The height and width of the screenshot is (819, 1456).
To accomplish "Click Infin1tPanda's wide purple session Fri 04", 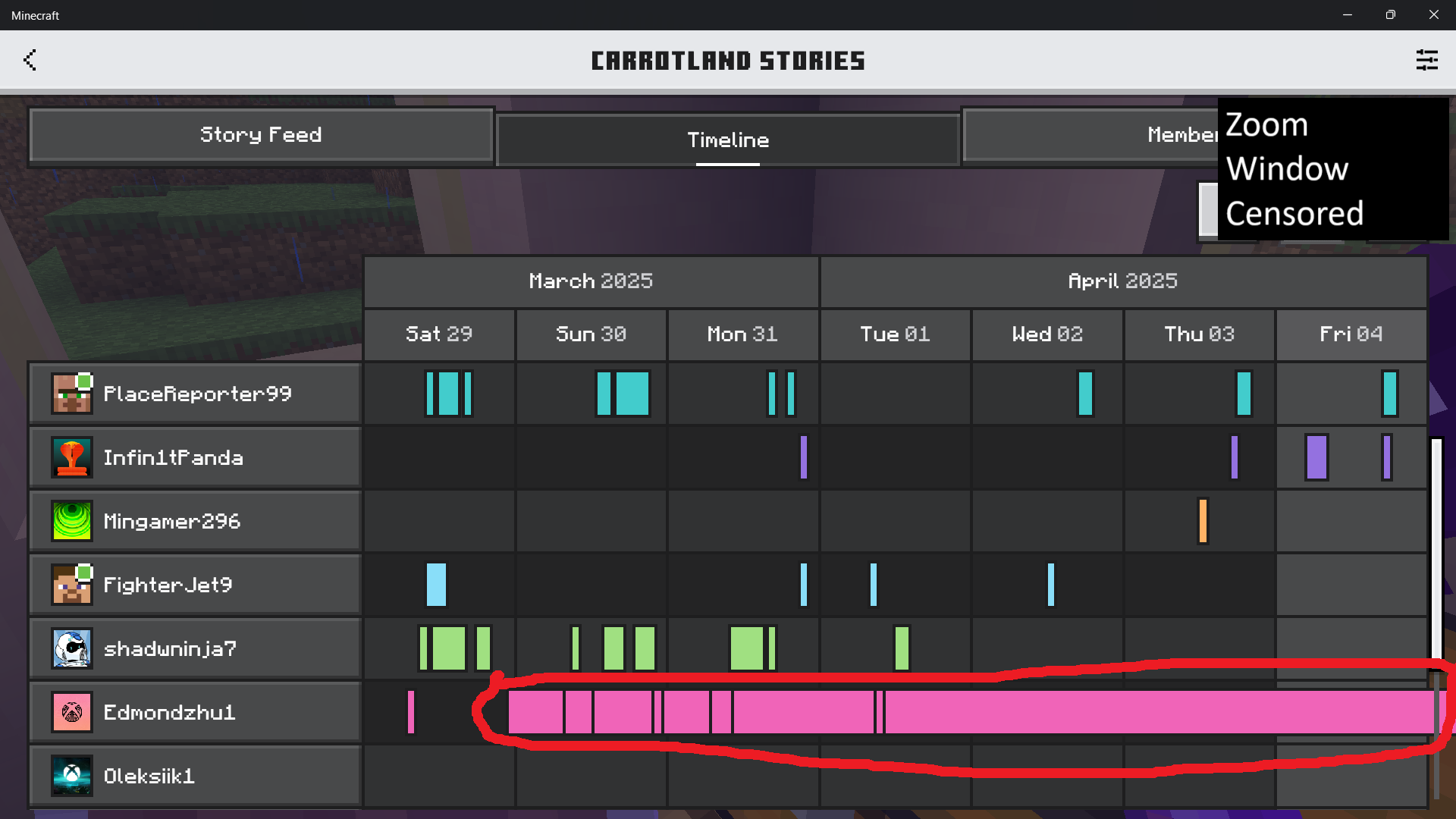I will [x=1316, y=457].
